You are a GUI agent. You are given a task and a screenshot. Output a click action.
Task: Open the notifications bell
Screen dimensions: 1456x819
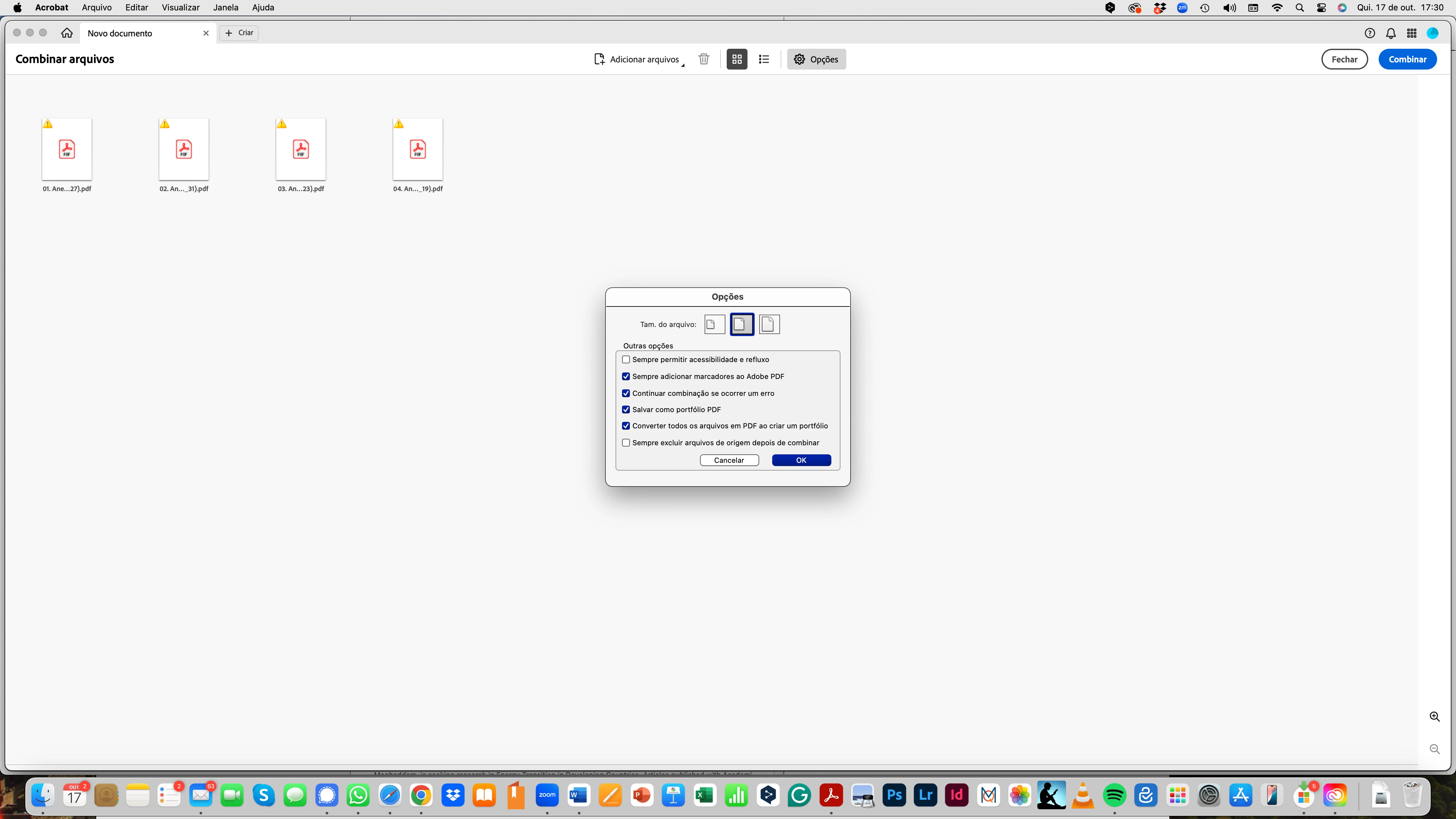click(1391, 33)
